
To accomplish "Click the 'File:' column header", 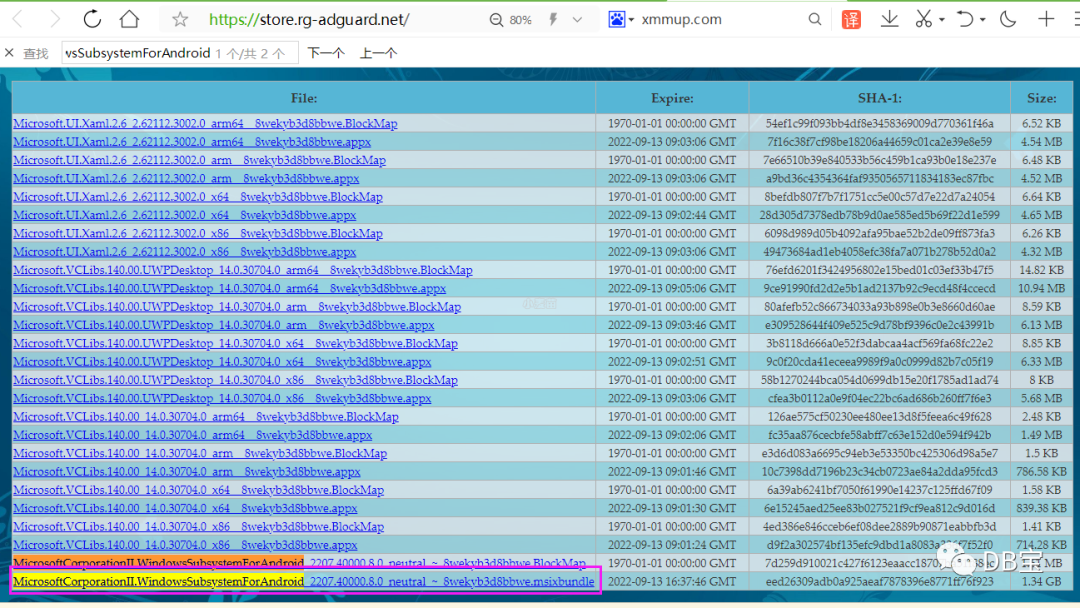I will point(304,98).
